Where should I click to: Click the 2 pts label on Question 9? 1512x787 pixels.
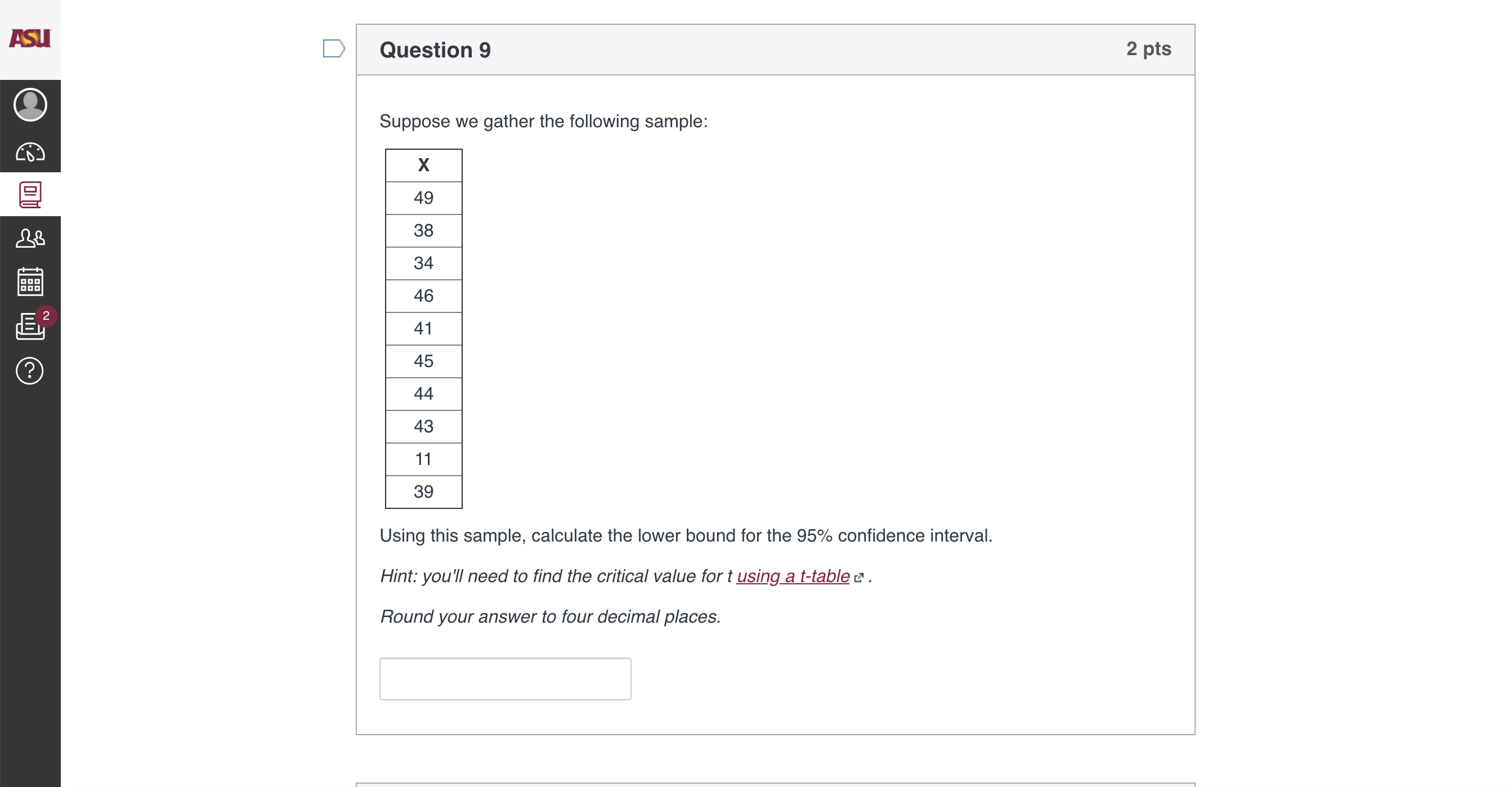click(1149, 50)
